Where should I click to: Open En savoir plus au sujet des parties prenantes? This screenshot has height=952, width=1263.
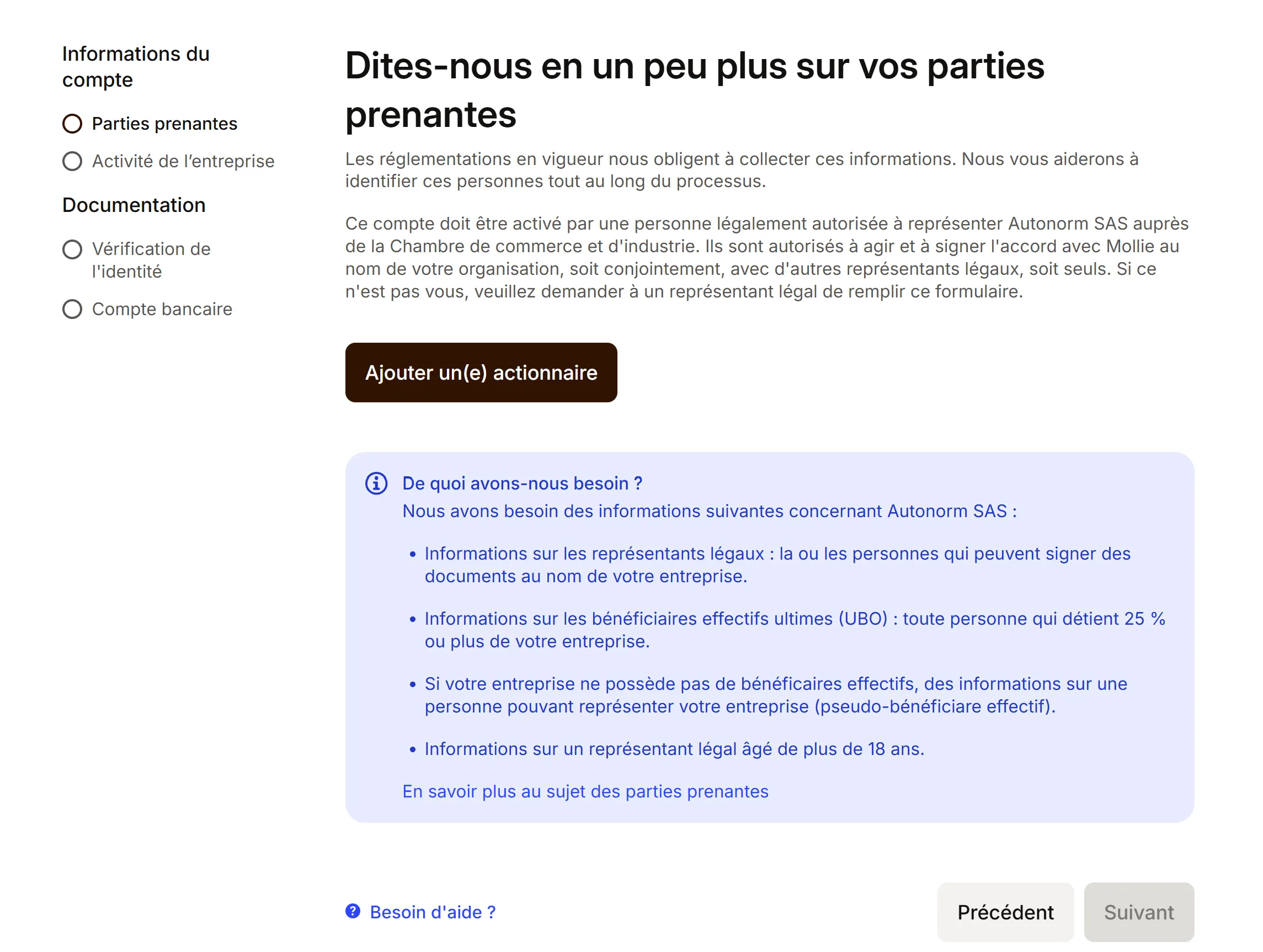tap(585, 791)
